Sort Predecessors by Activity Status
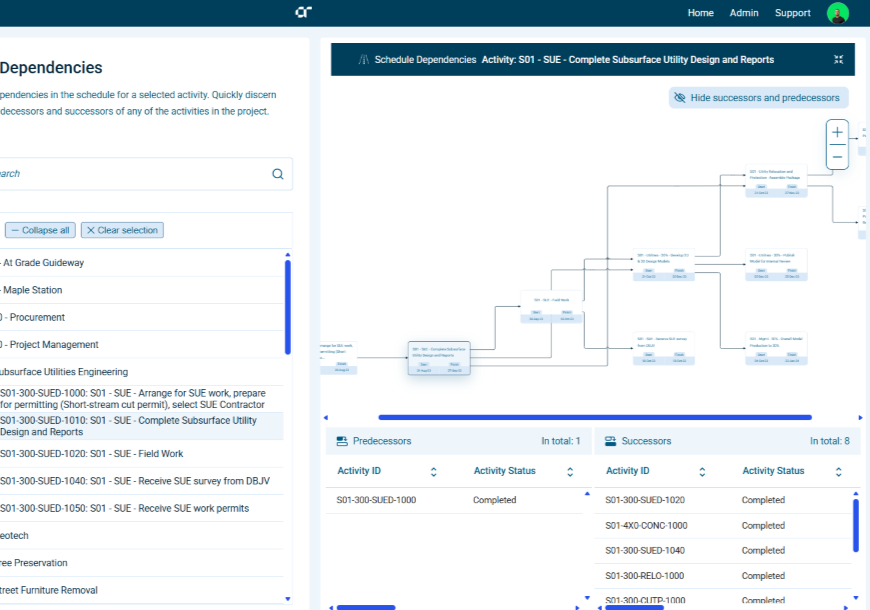This screenshot has height=610, width=870. tap(570, 471)
